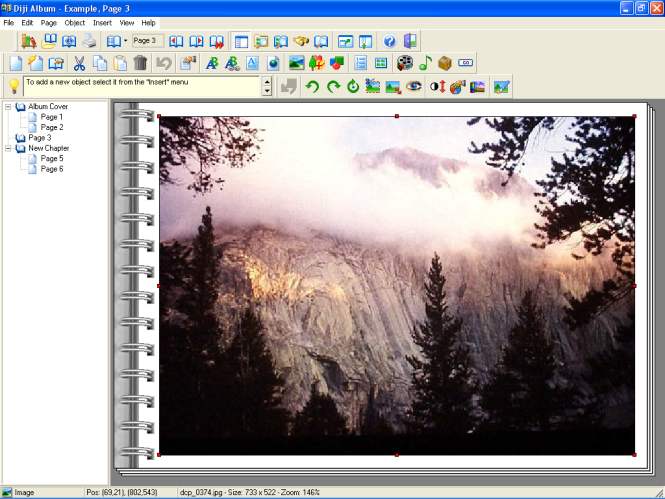The width and height of the screenshot is (665, 499).
Task: Open the Object menu
Action: point(75,22)
